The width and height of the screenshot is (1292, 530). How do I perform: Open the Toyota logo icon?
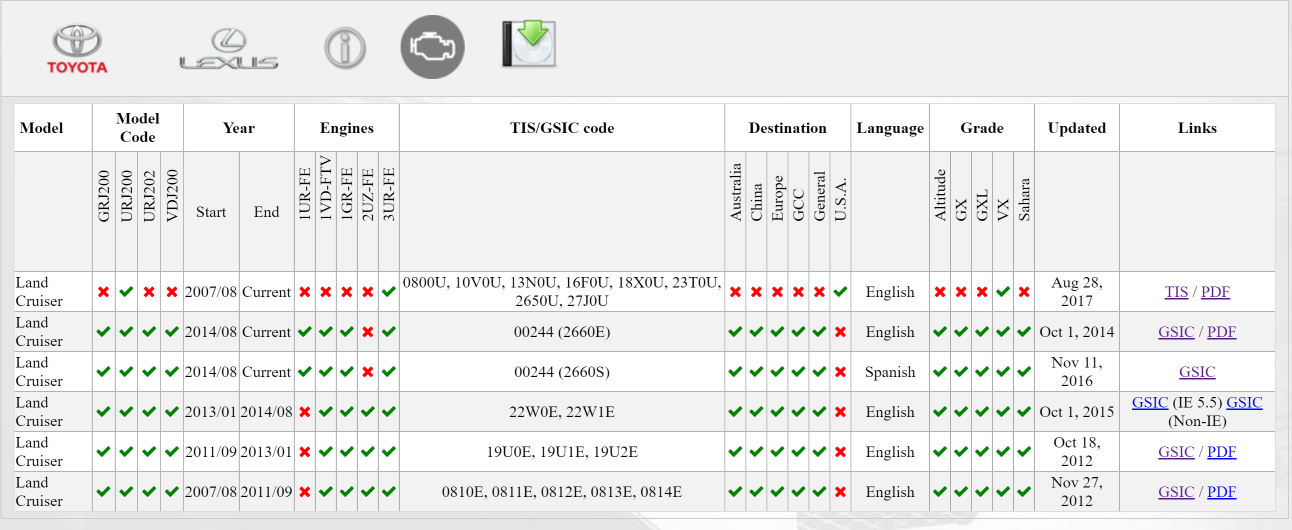point(77,50)
